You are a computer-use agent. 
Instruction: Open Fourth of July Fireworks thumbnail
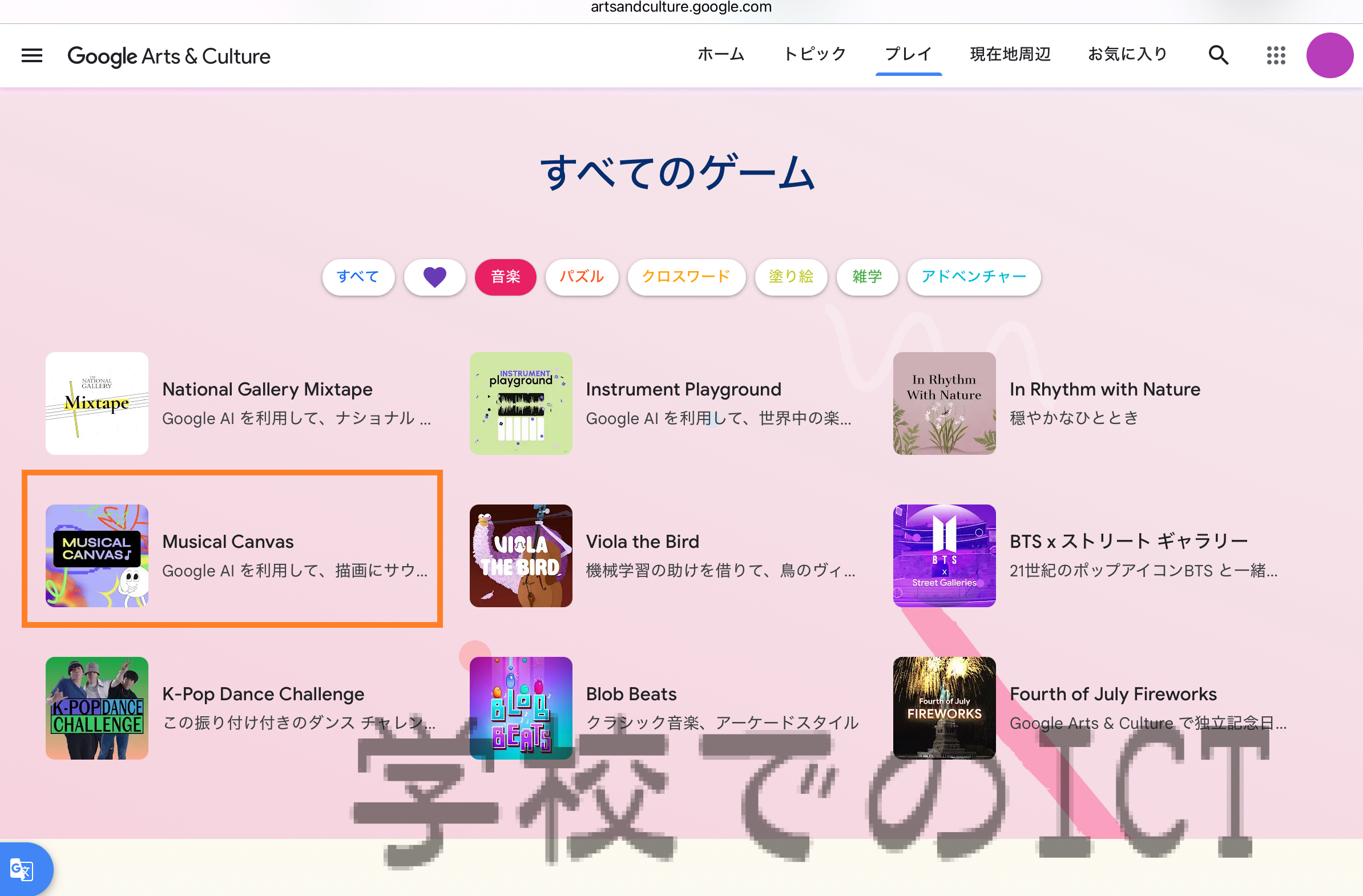[945, 708]
